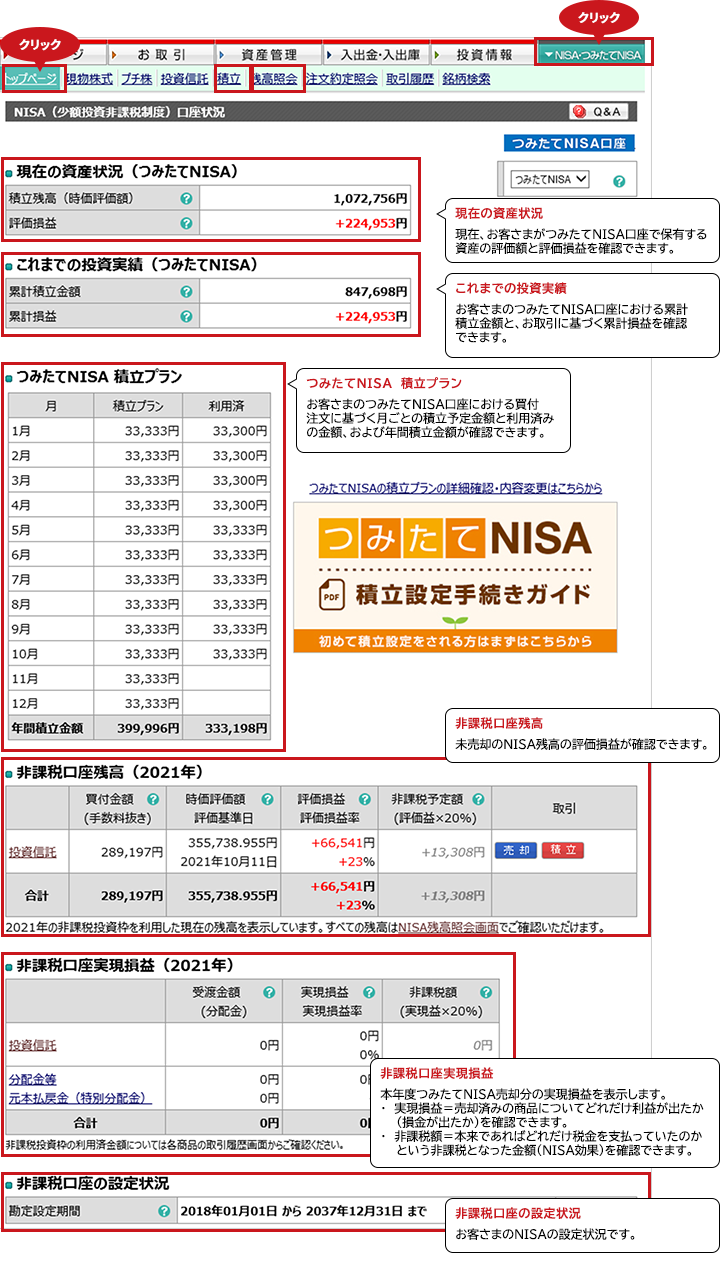Open 投資信託 in the sub-navigation bar
The width and height of the screenshot is (720, 1263).
pos(184,79)
